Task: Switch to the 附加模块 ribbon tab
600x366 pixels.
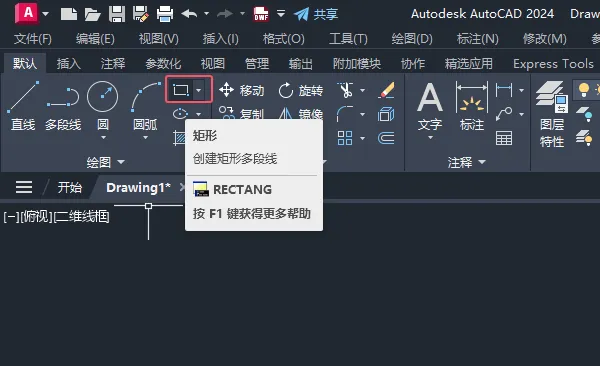Action: (x=357, y=64)
